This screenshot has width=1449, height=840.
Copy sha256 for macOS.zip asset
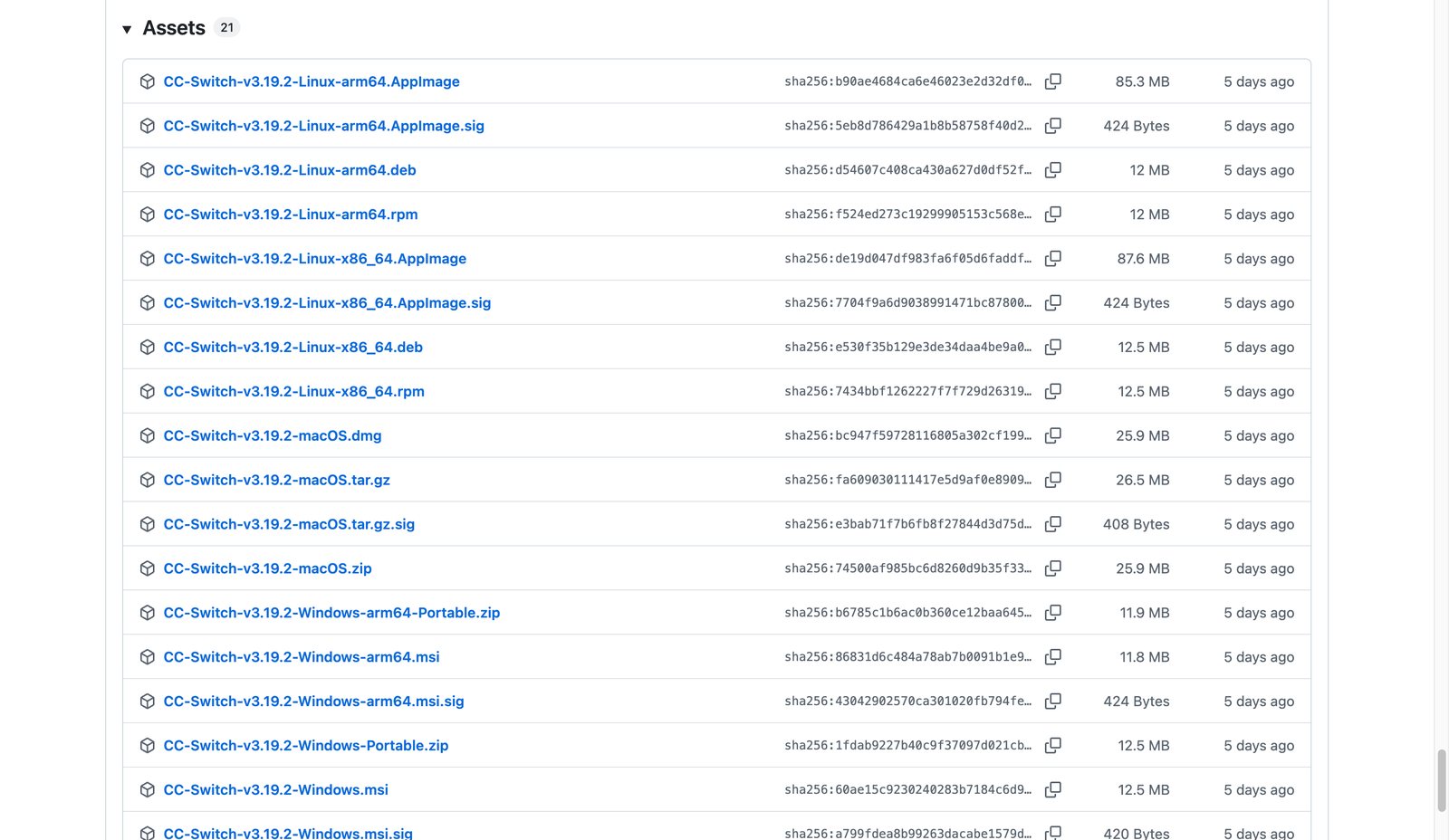pos(1052,568)
